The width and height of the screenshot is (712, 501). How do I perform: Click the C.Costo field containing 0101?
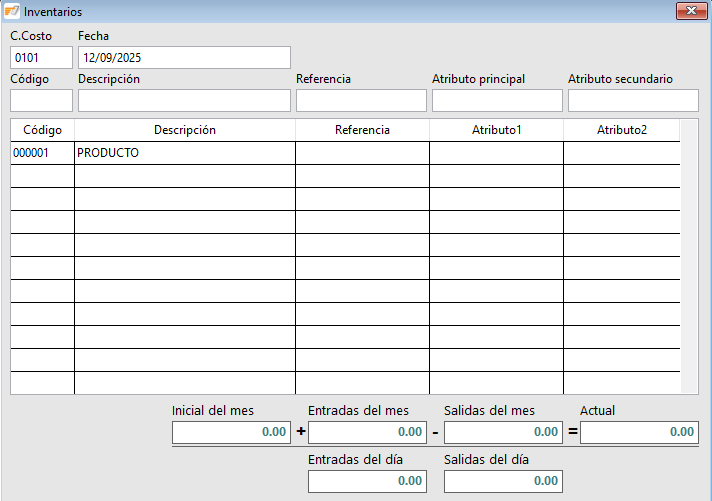[x=41, y=58]
